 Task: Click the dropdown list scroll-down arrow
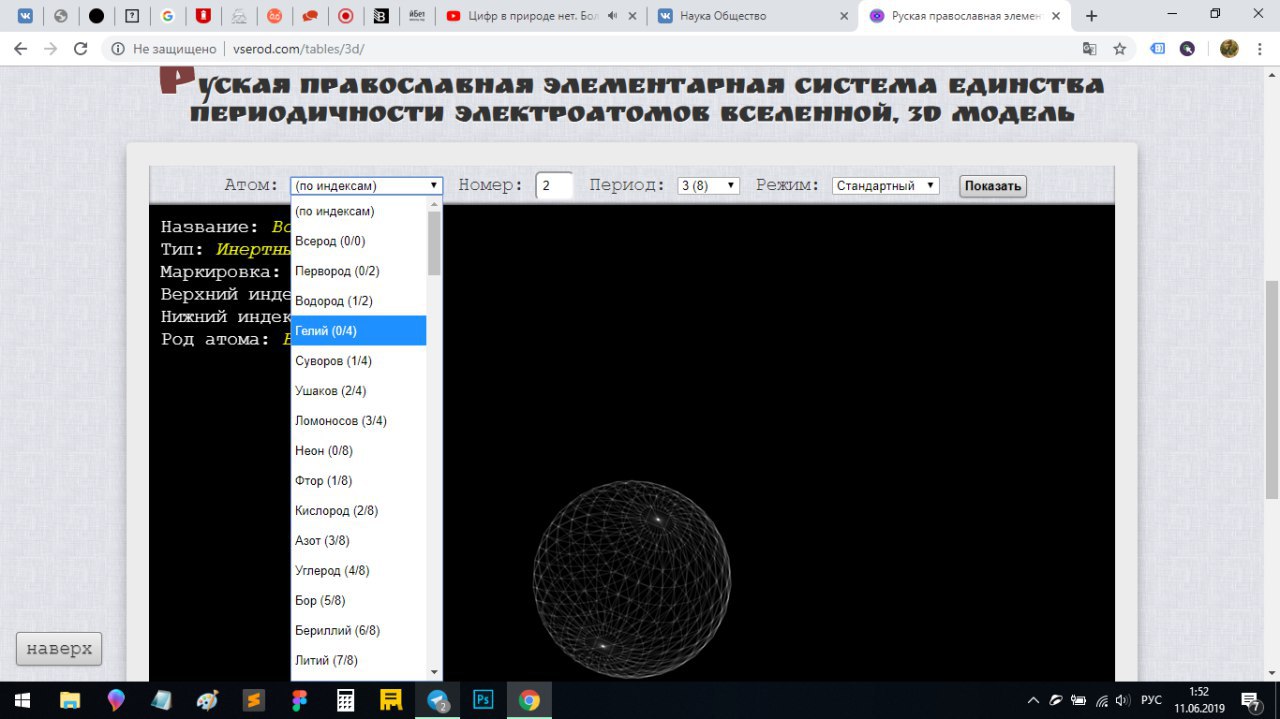click(434, 672)
